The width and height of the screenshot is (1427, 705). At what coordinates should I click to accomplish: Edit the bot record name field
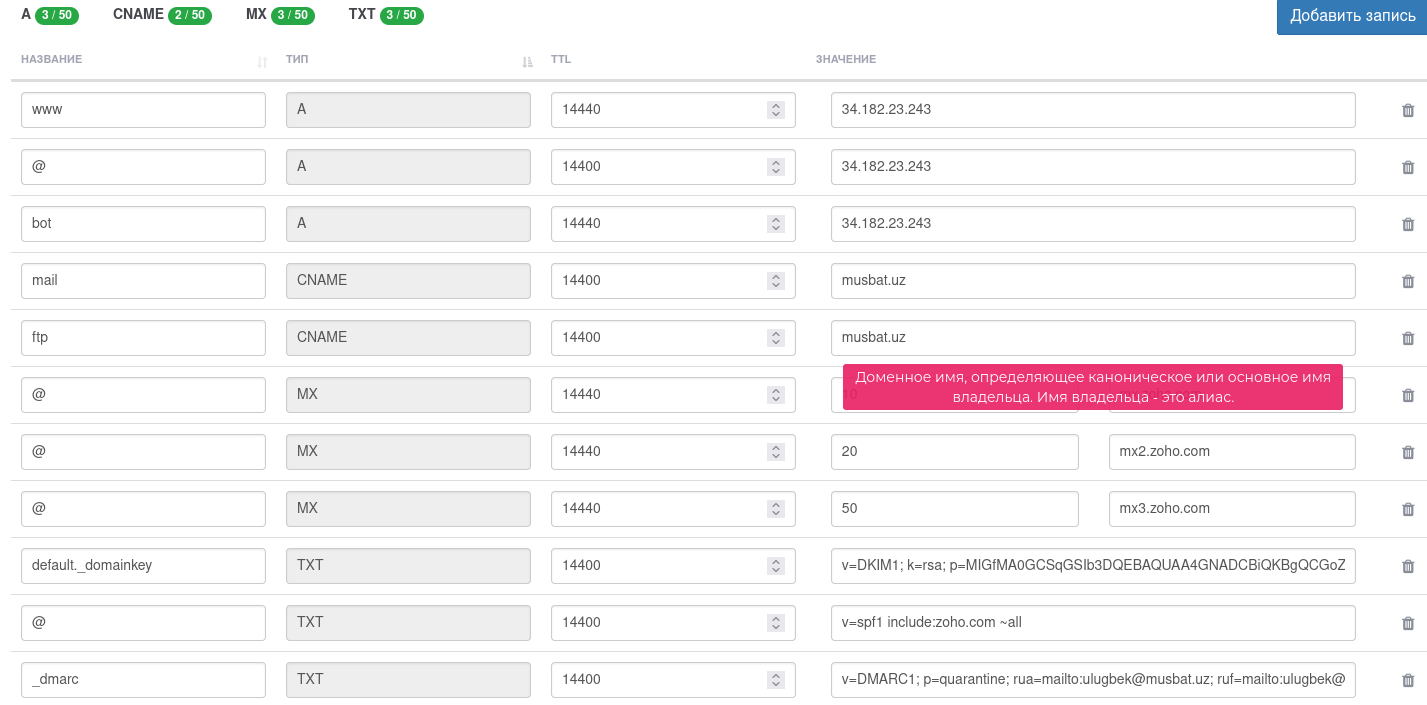coord(143,224)
